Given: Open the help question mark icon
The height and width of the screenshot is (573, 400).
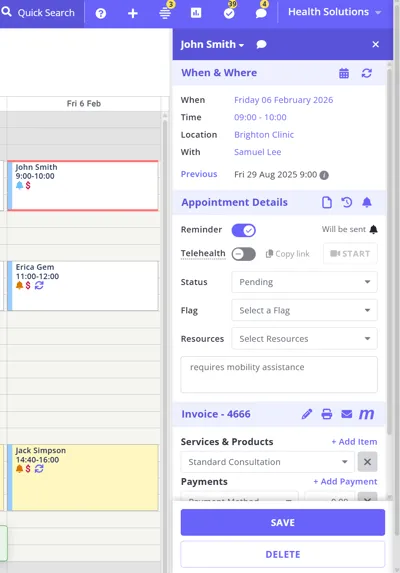Looking at the screenshot, I should click(101, 14).
